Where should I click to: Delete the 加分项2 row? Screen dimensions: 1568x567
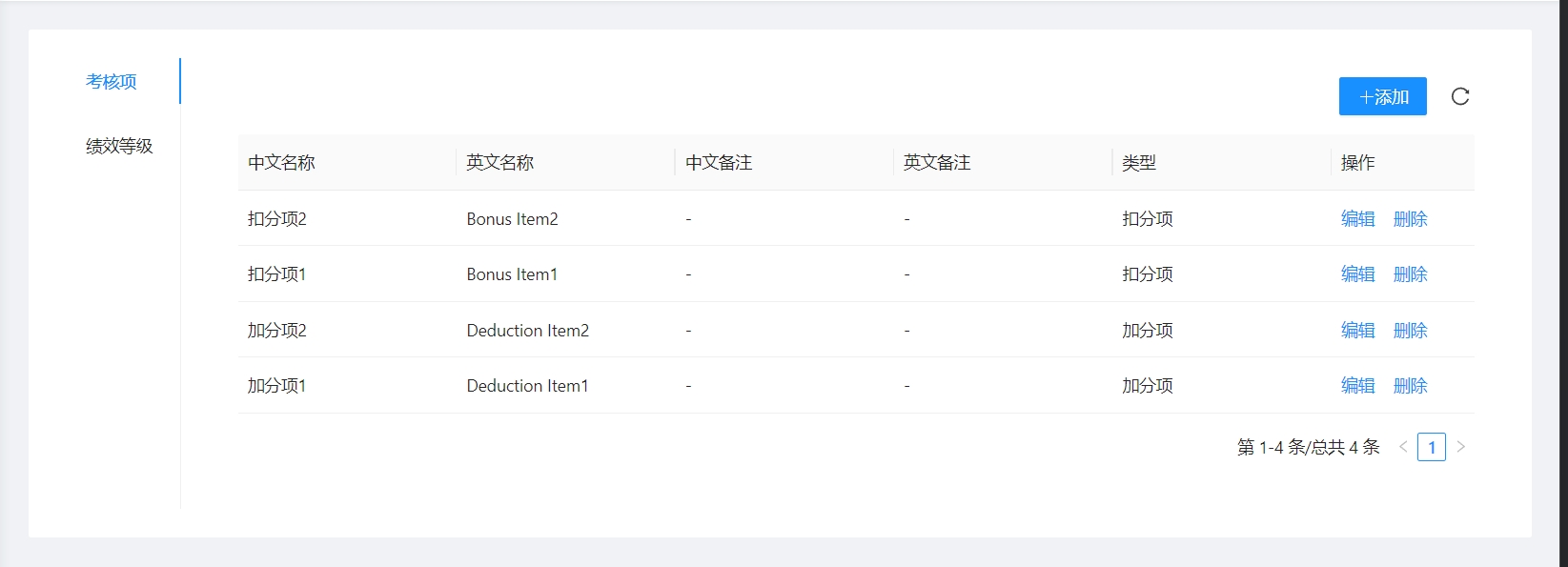(x=1410, y=331)
